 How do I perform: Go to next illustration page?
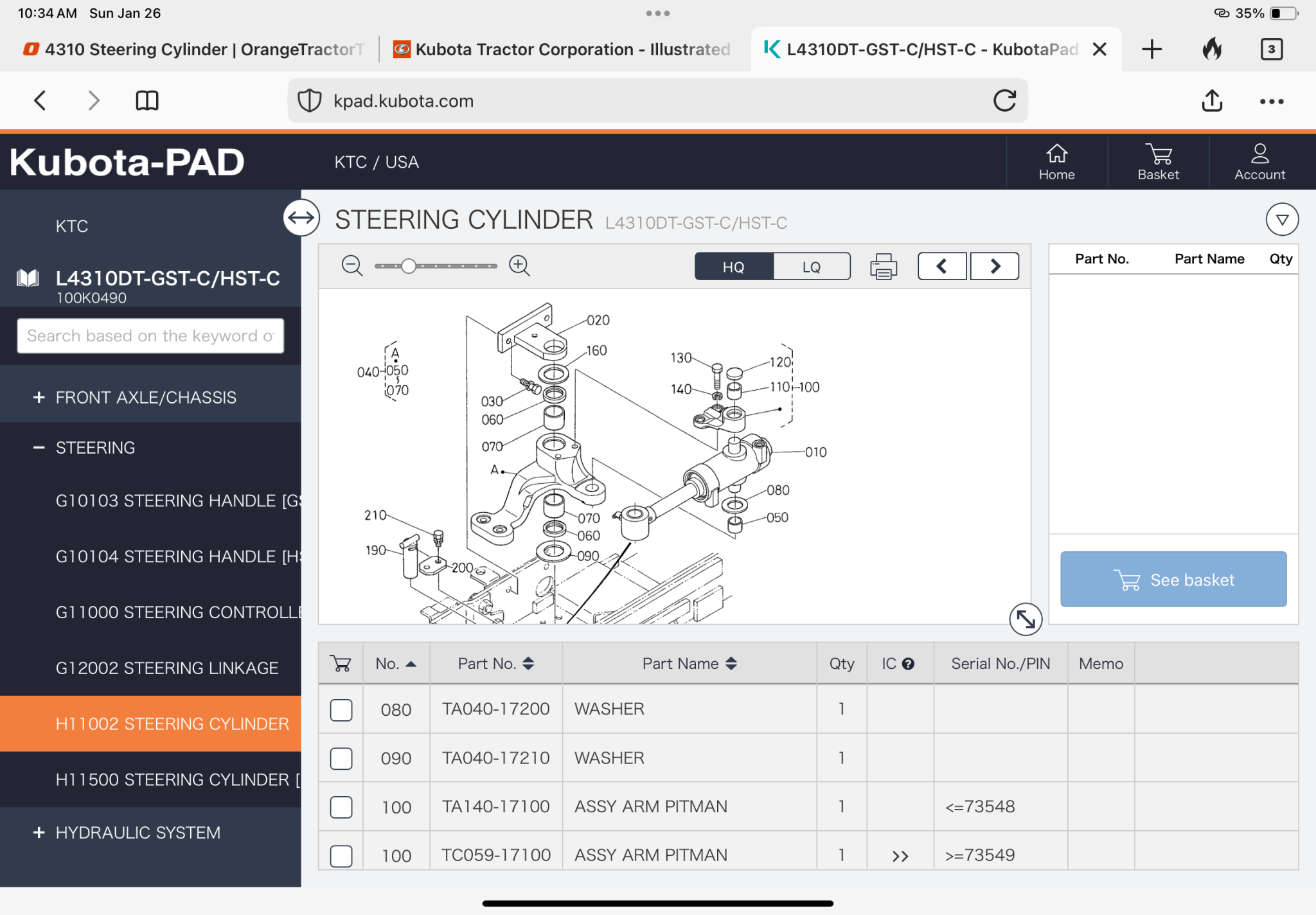[x=995, y=266]
